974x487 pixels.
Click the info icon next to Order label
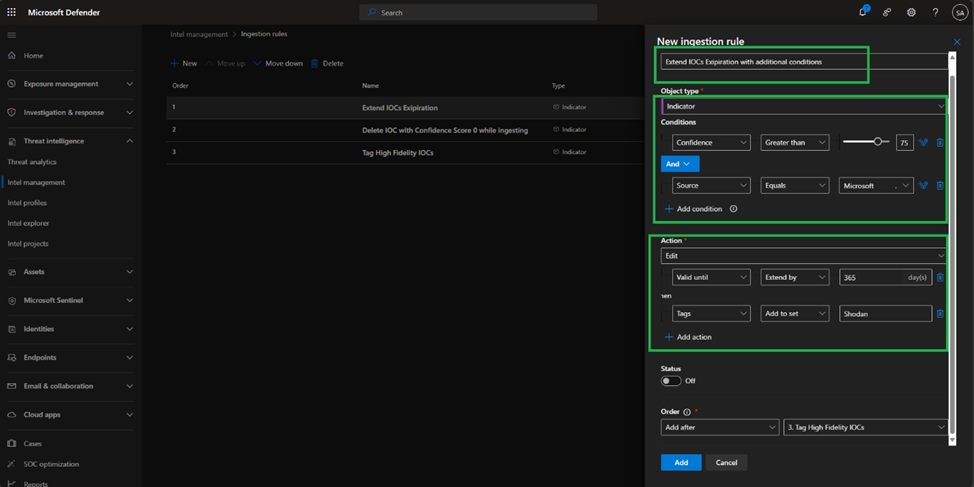coord(686,412)
